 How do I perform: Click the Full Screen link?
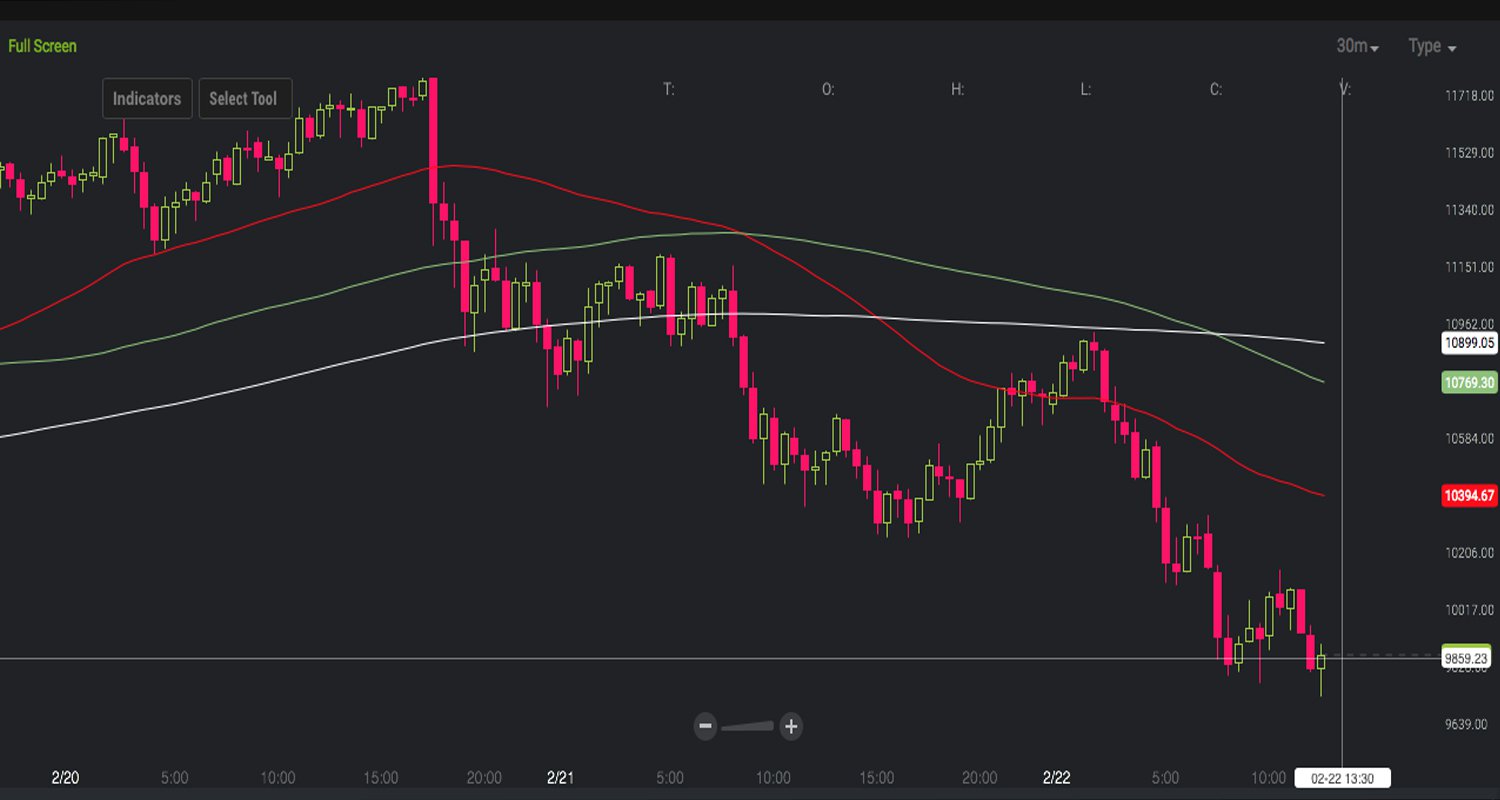pyautogui.click(x=42, y=46)
